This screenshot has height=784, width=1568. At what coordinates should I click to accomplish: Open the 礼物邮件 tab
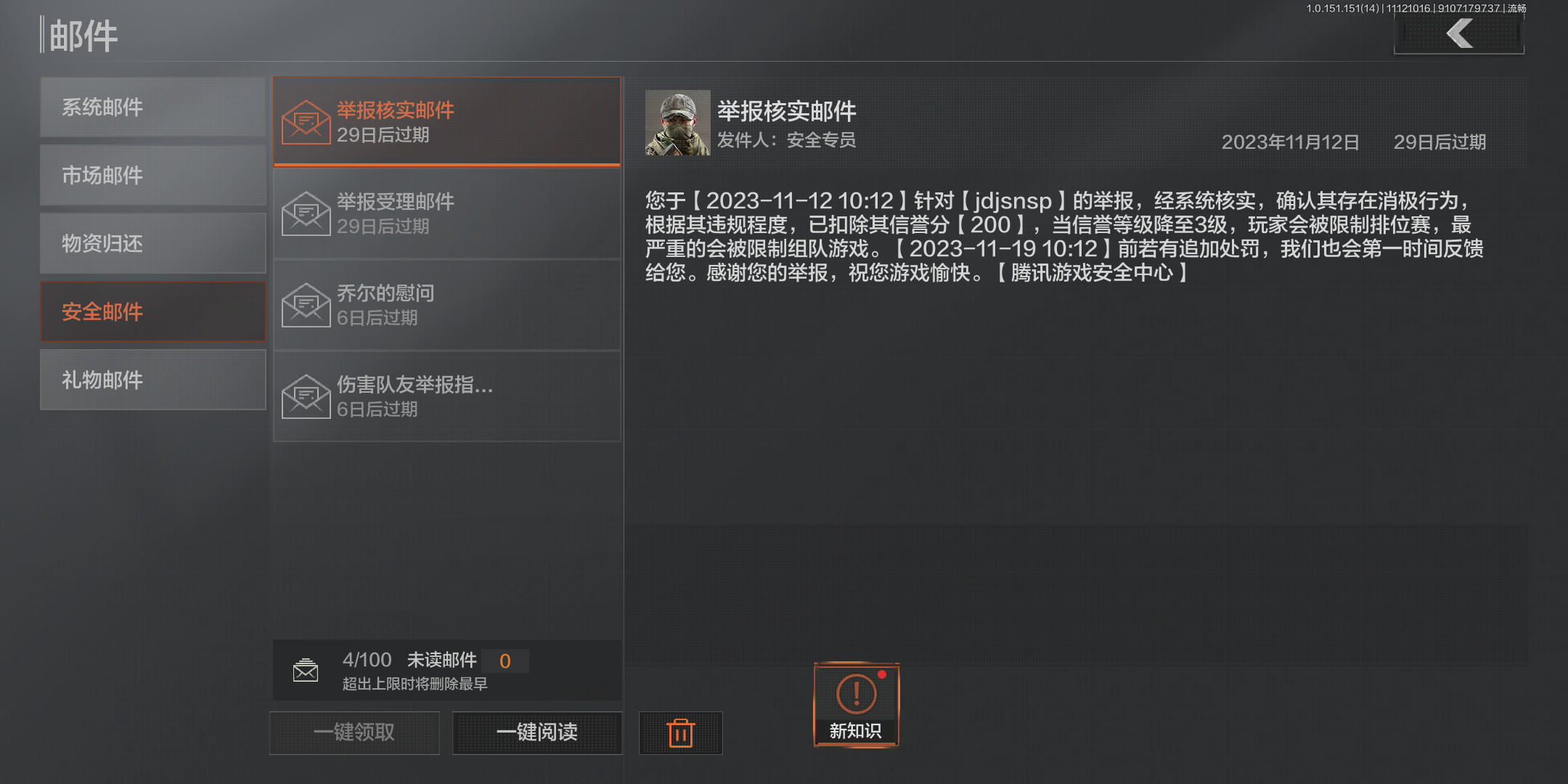pos(153,380)
